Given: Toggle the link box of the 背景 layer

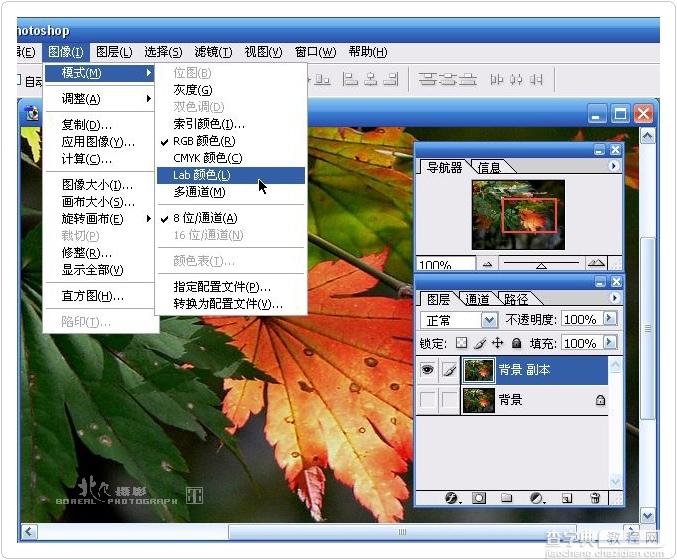Looking at the screenshot, I should click(449, 400).
